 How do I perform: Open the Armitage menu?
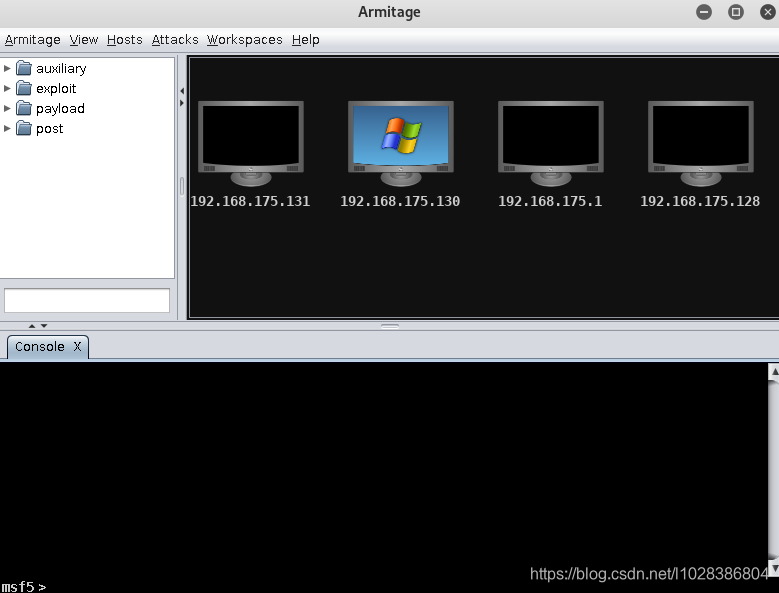(x=33, y=40)
